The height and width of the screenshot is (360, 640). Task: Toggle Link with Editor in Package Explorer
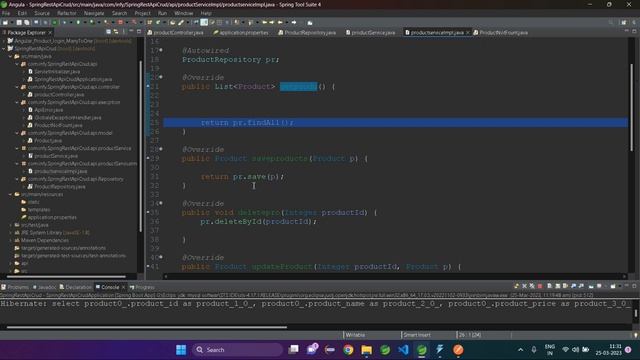[116, 32]
